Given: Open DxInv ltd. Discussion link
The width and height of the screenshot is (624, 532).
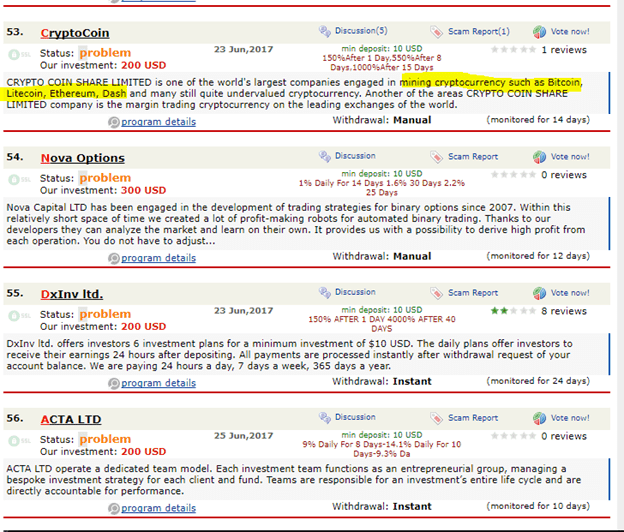Looking at the screenshot, I should click(355, 292).
